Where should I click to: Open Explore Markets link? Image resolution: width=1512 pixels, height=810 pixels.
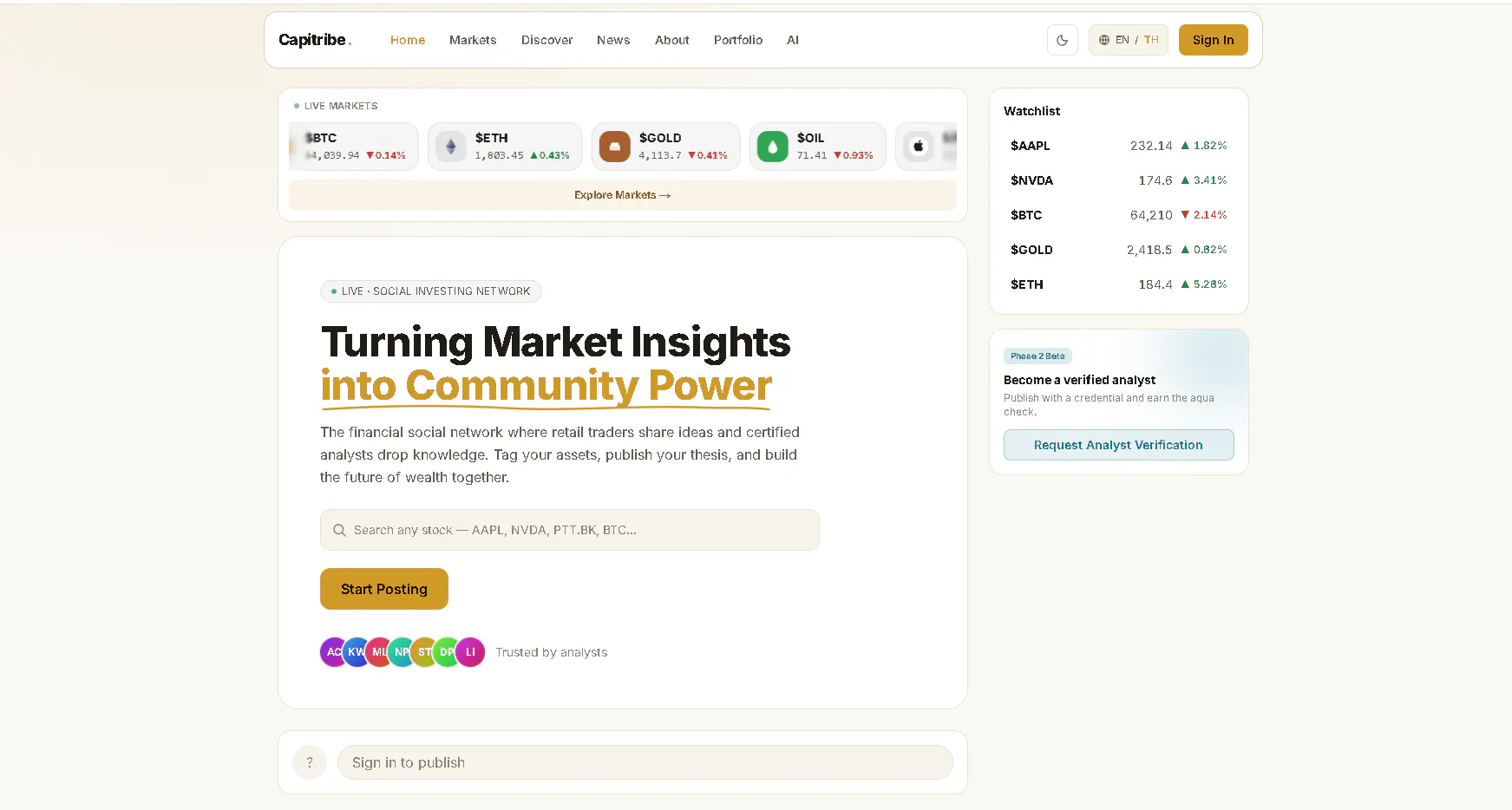tap(622, 195)
